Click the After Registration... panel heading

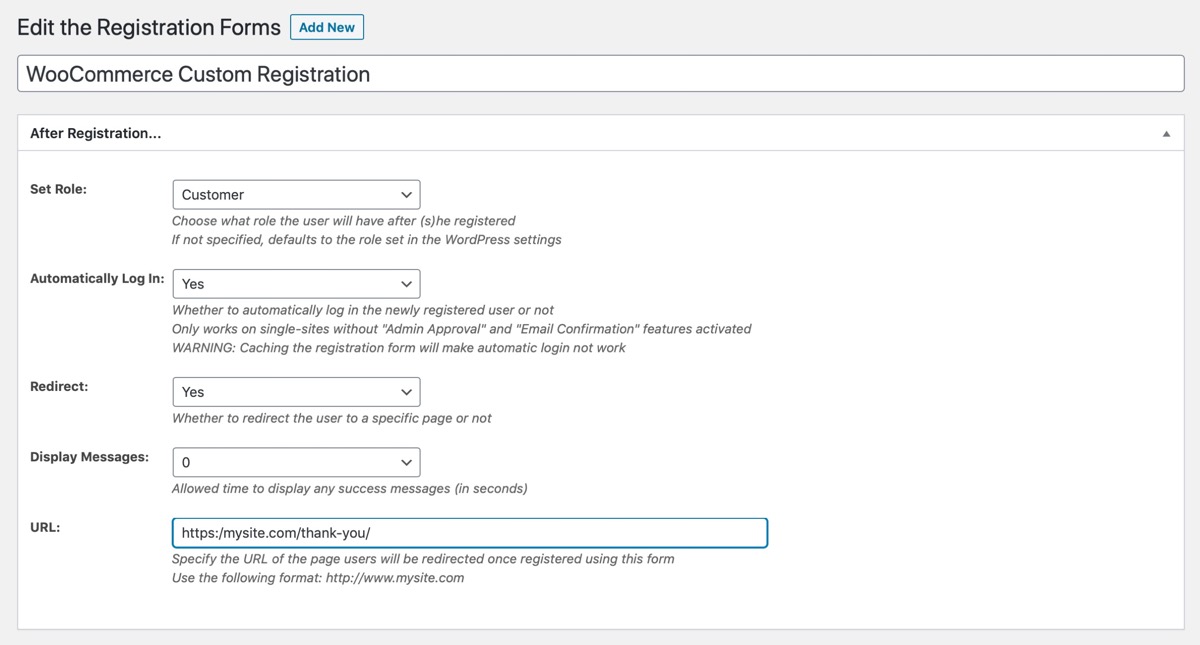[96, 133]
